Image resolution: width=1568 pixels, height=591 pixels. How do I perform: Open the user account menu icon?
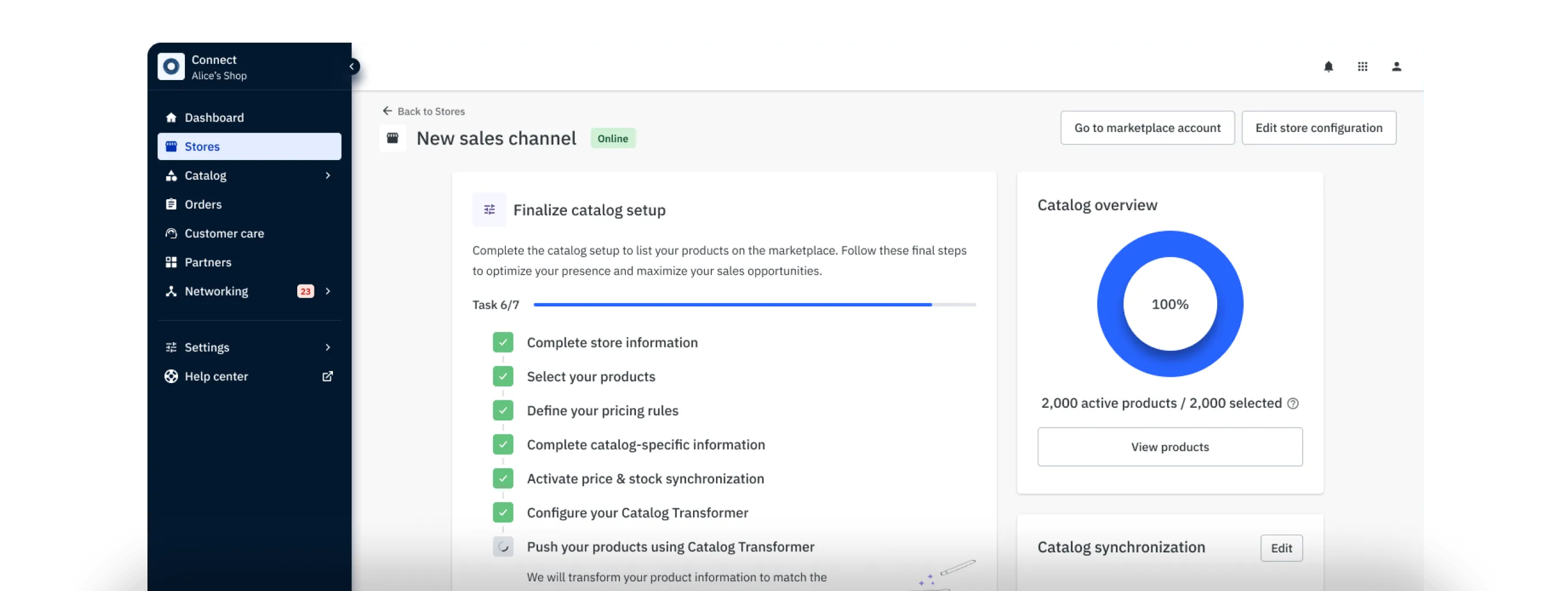click(1397, 66)
